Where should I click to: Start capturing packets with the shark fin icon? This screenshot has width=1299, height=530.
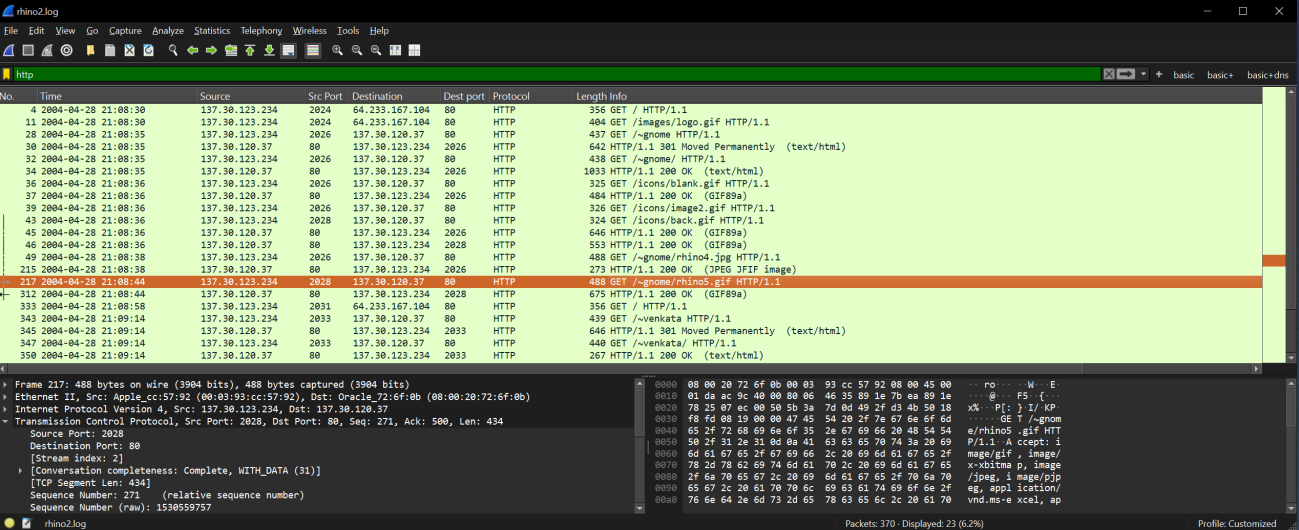pos(9,50)
